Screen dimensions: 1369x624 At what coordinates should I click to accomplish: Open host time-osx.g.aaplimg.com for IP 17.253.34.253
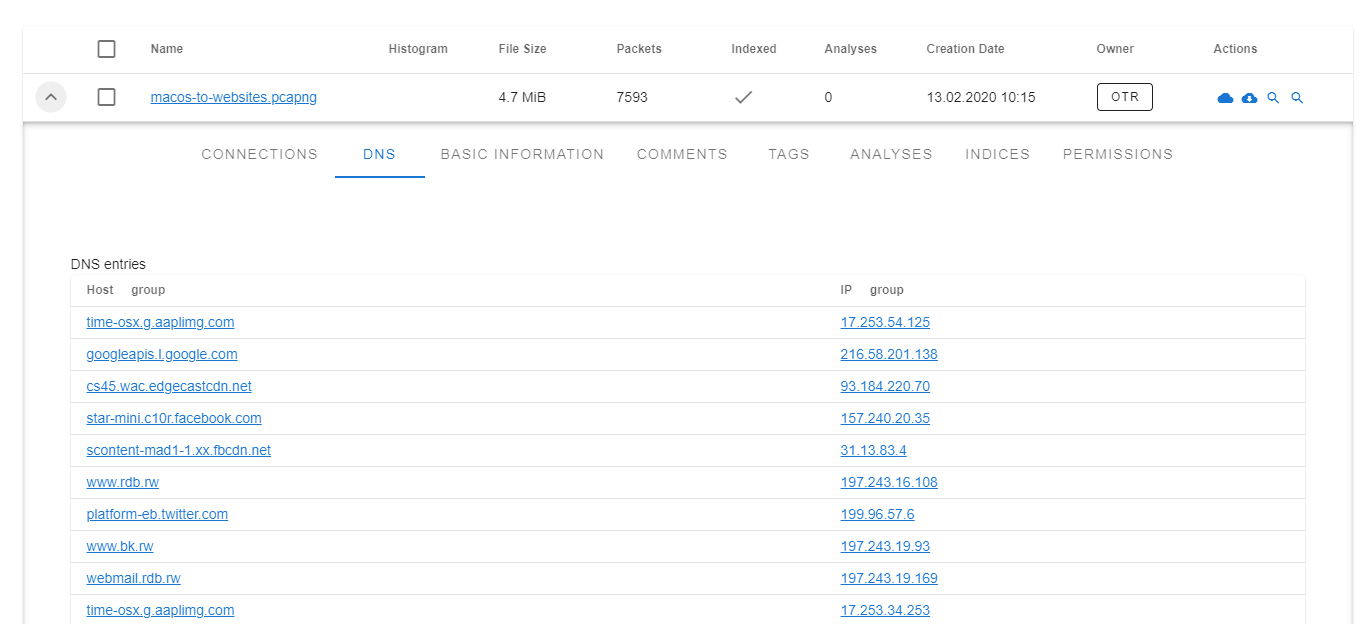161,611
